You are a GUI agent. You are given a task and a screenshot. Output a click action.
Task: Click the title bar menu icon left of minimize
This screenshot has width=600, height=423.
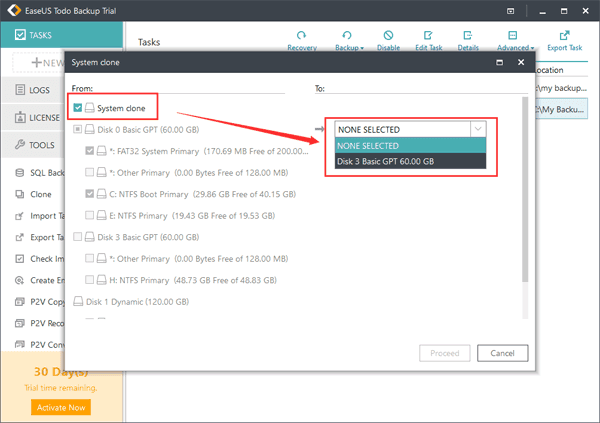pyautogui.click(x=510, y=11)
